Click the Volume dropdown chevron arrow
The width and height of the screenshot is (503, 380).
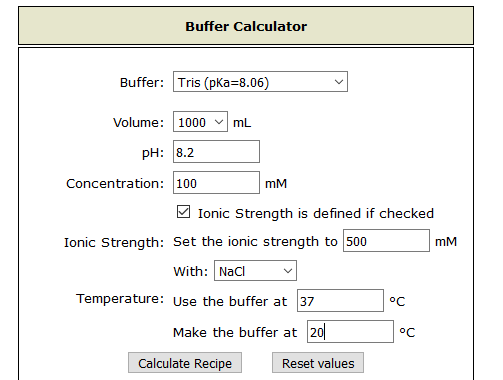coord(219,122)
